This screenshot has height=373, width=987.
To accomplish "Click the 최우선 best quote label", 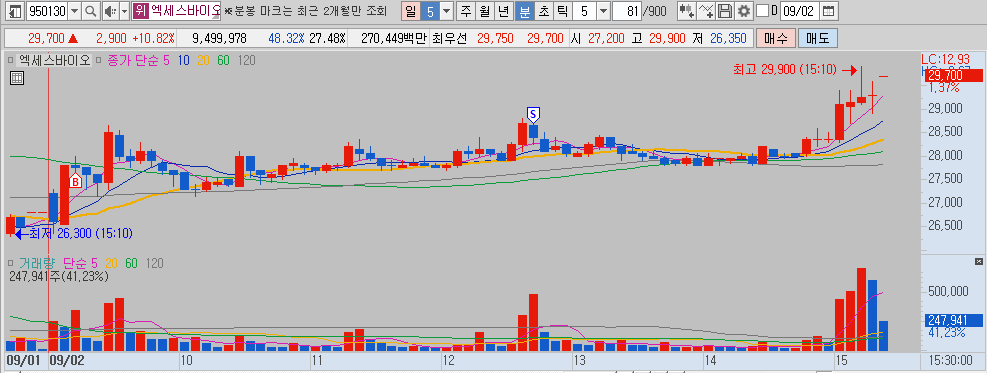I will pyautogui.click(x=449, y=38).
